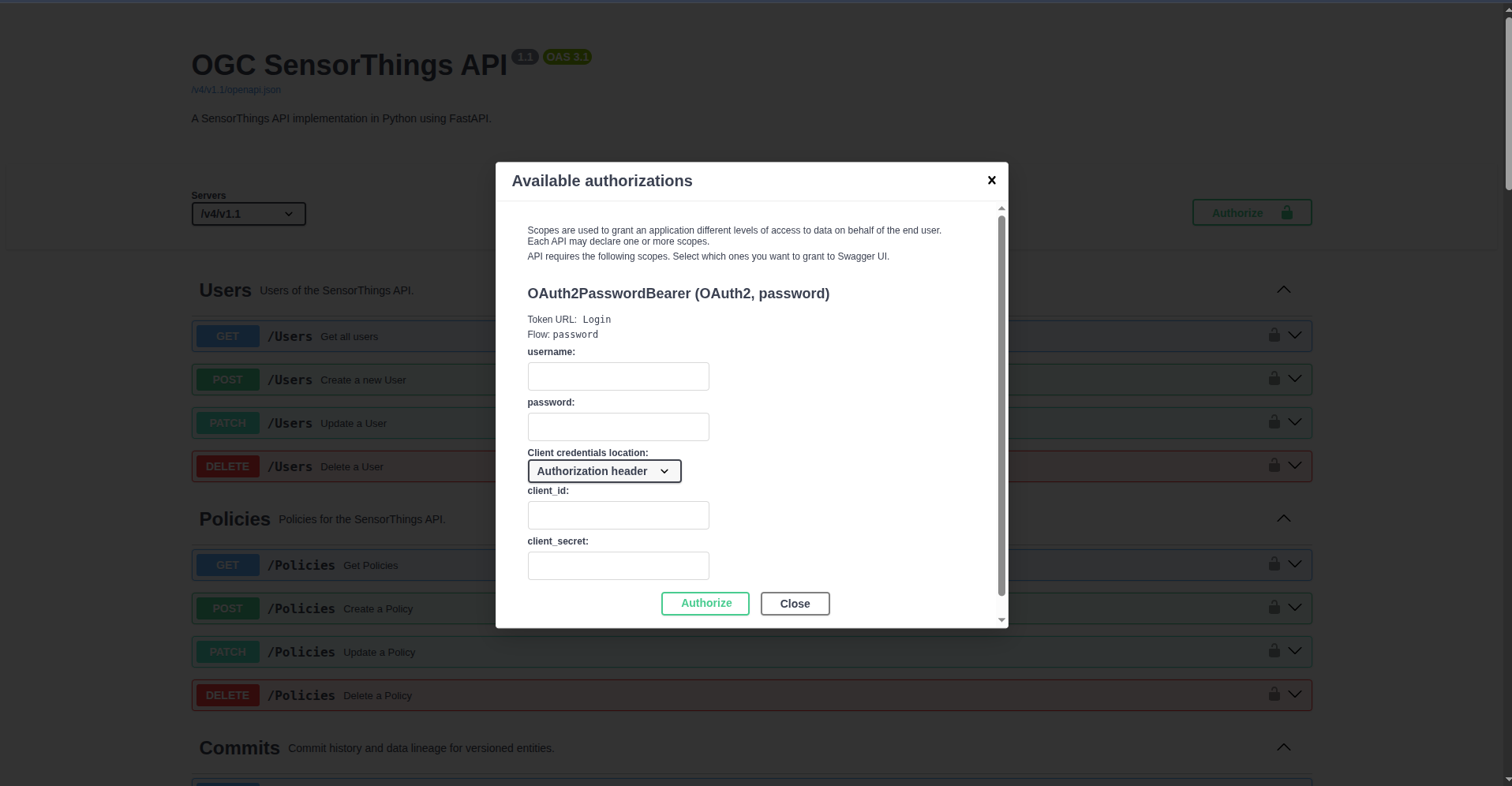Image resolution: width=1512 pixels, height=786 pixels.
Task: Click the lock icon on DELETE /Policies row
Action: click(x=1274, y=694)
